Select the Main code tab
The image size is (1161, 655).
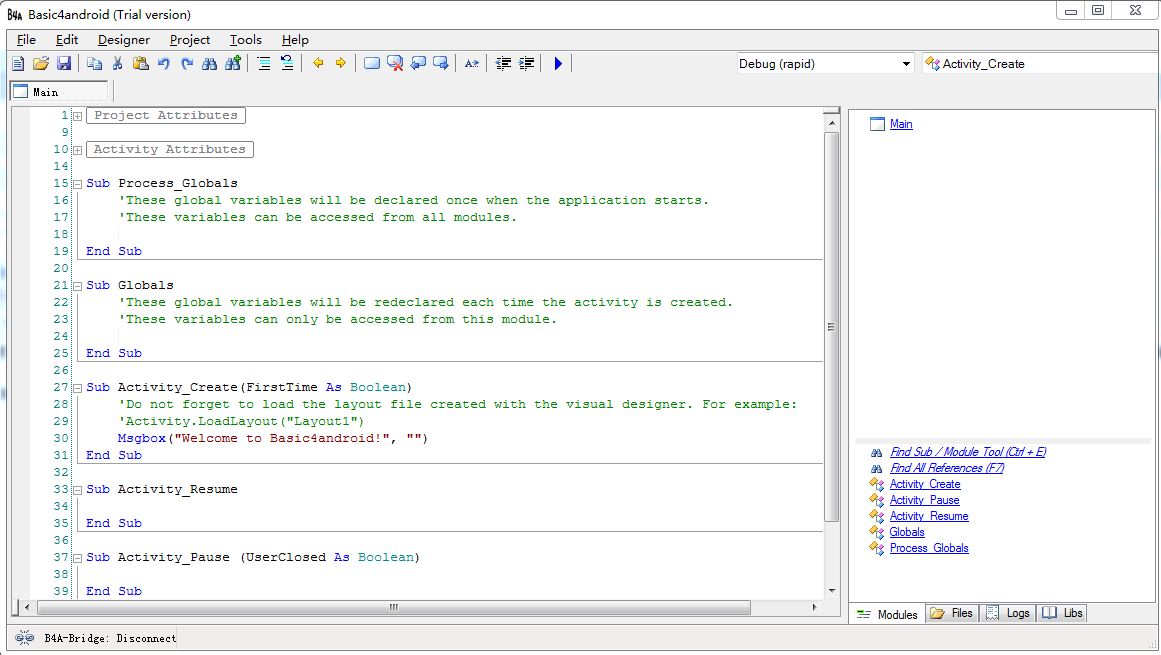(59, 92)
